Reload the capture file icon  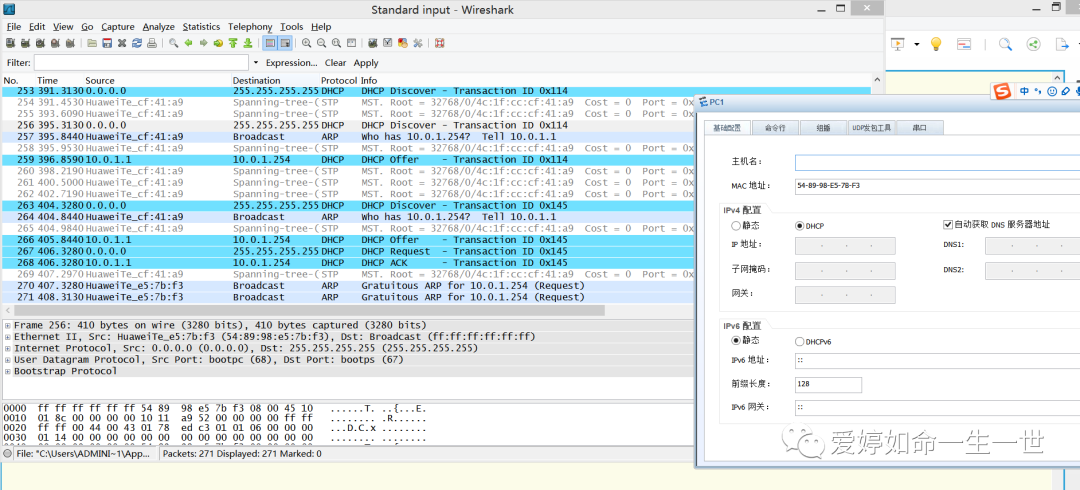pos(136,43)
